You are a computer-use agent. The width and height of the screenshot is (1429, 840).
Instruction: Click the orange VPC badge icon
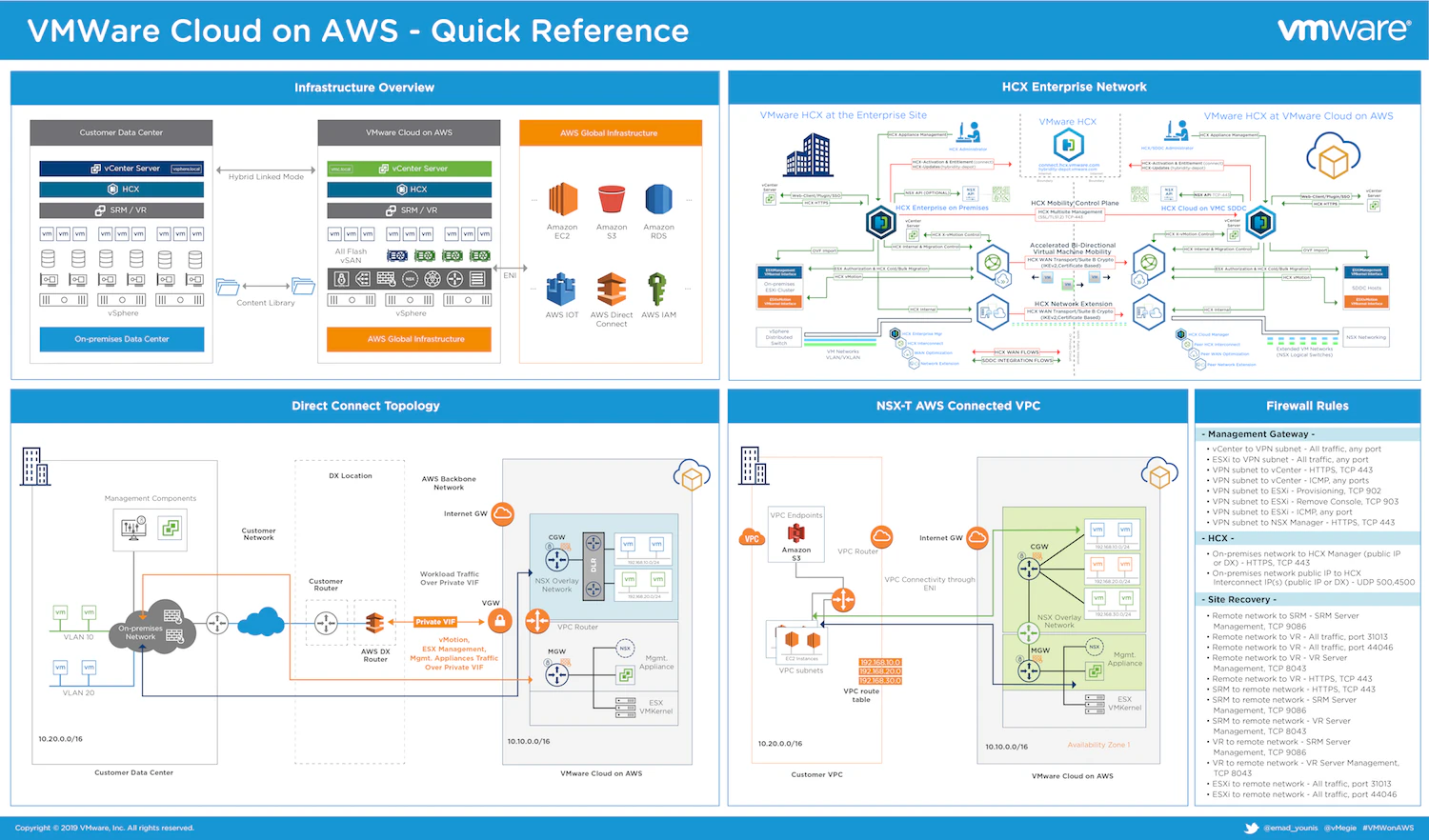[x=752, y=538]
